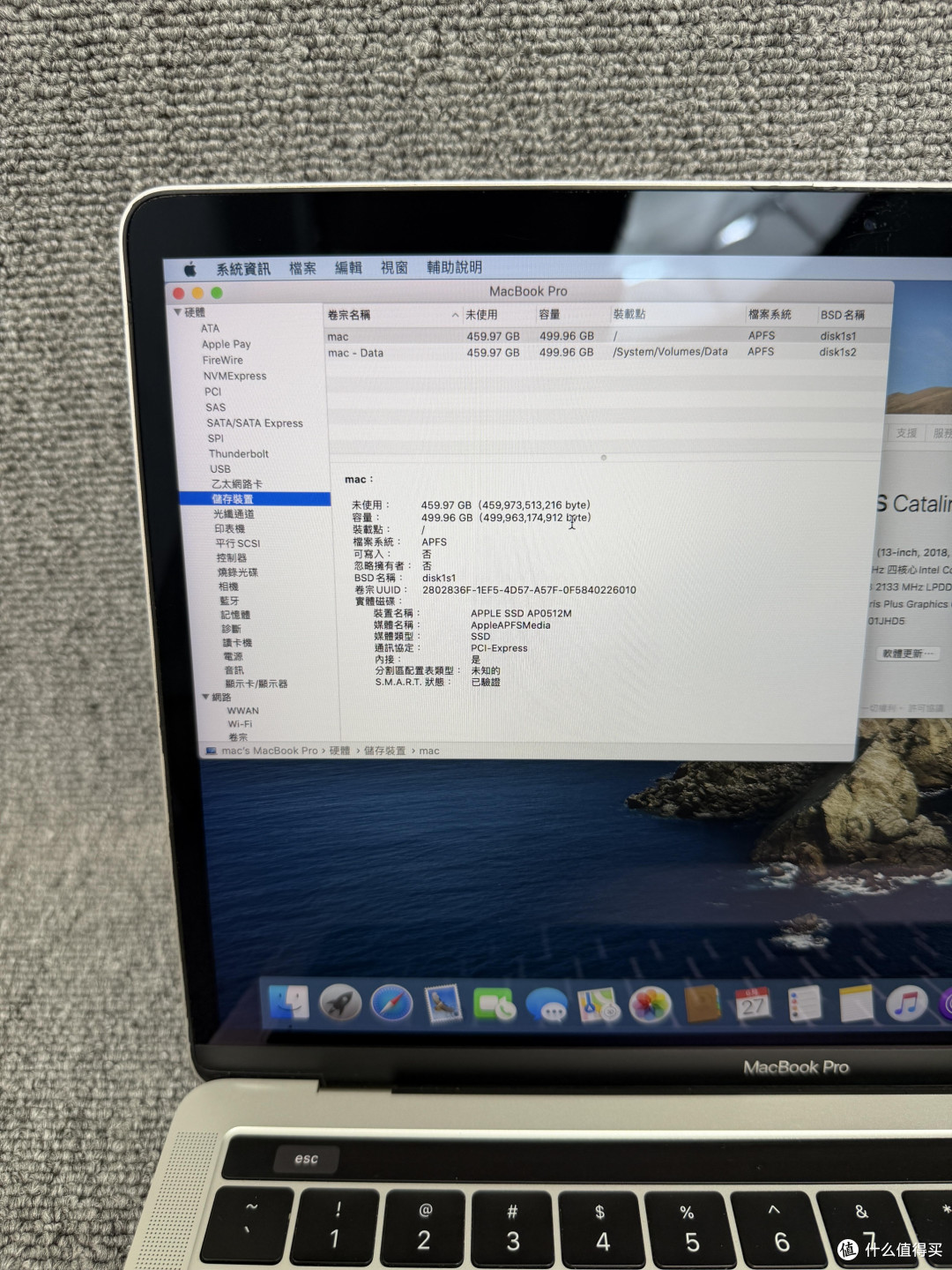
Task: Select 記憶體 in sidebar
Action: [x=235, y=615]
